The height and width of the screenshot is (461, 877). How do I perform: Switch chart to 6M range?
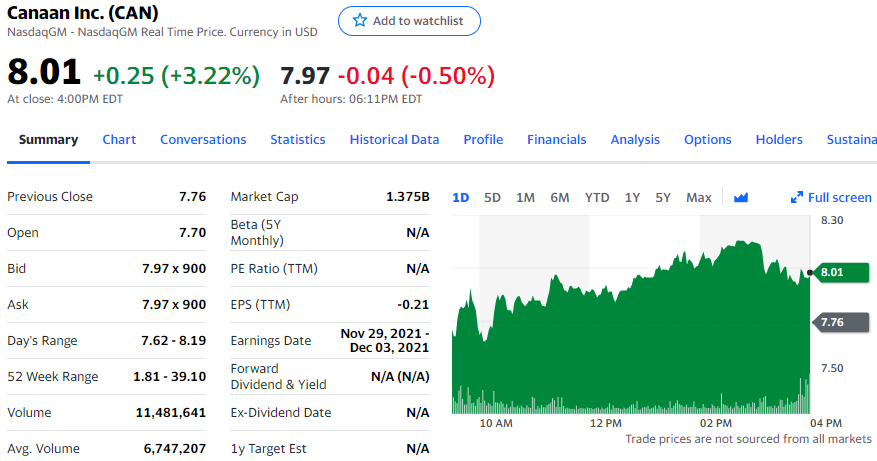(x=559, y=197)
